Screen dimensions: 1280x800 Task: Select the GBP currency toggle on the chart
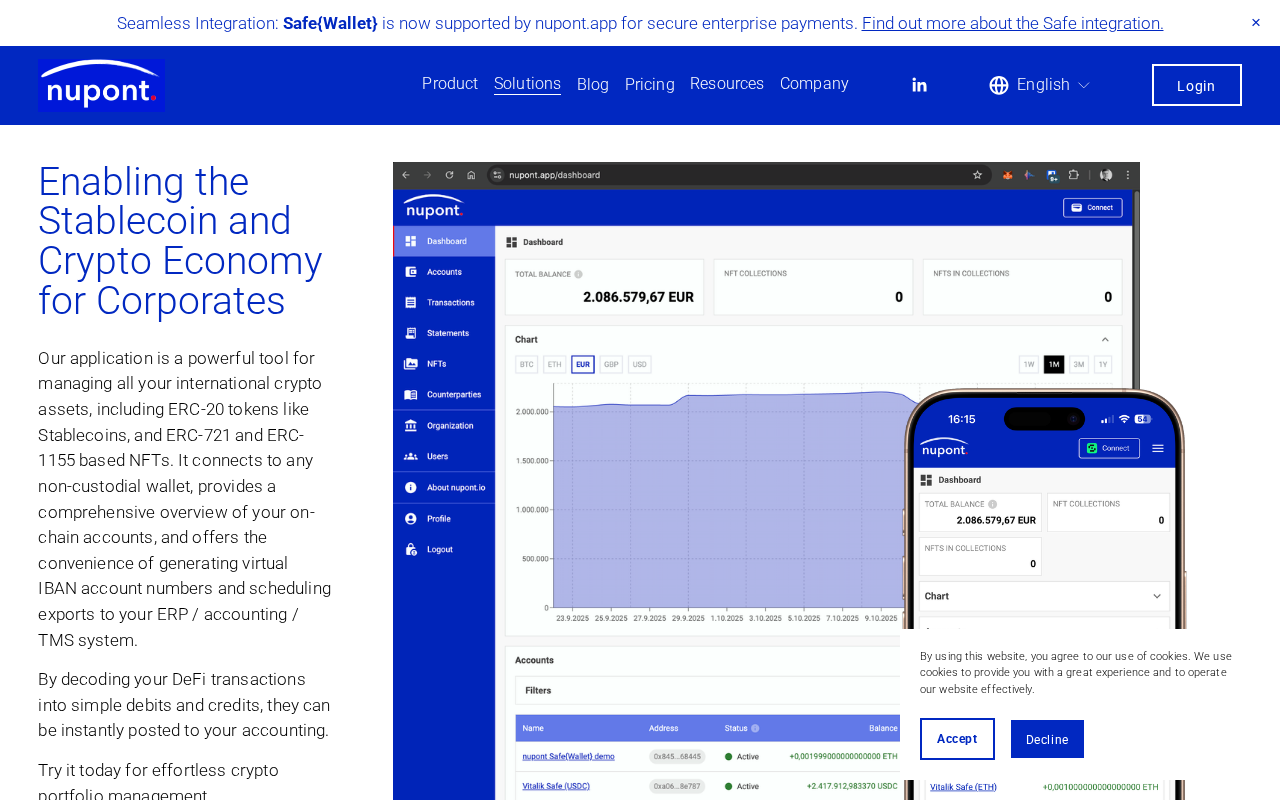611,364
